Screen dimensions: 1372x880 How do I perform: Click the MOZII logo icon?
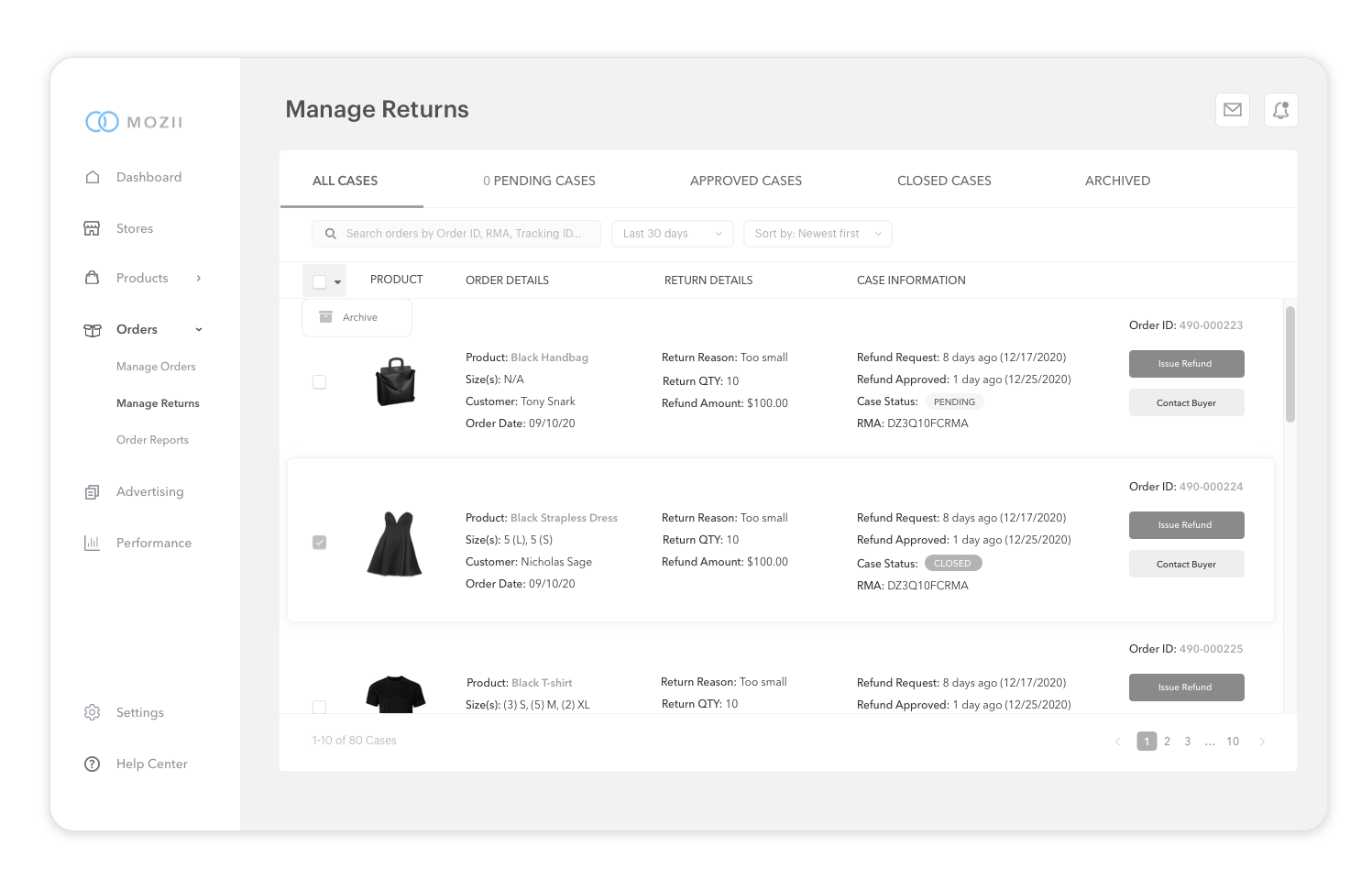click(102, 122)
